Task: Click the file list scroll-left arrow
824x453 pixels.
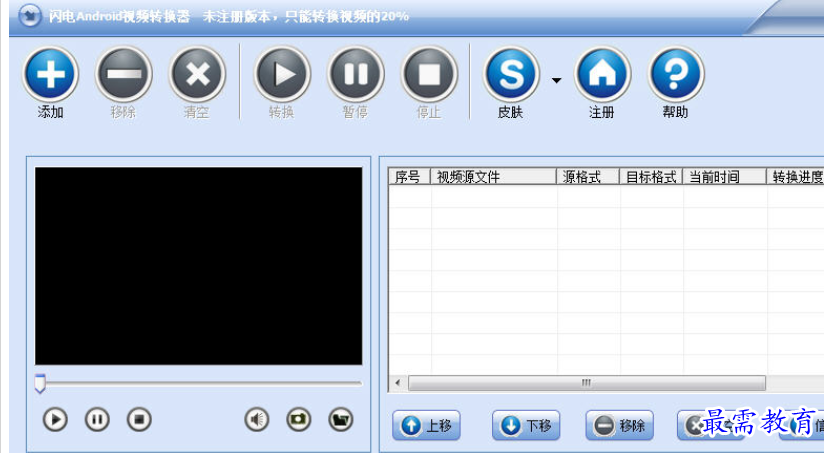Action: click(398, 383)
